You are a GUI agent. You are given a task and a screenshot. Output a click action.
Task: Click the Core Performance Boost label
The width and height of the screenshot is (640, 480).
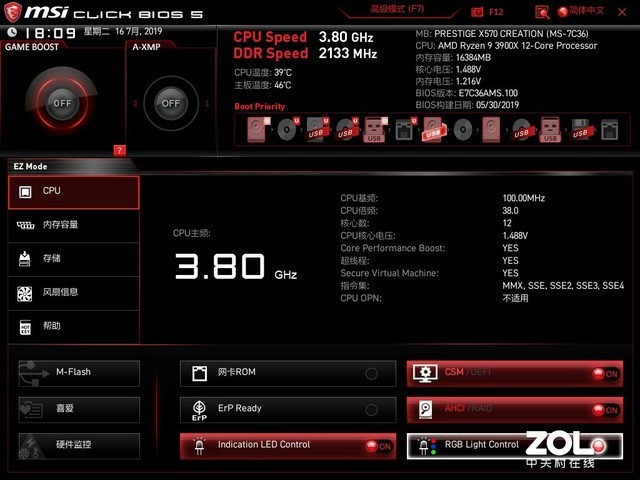point(393,248)
